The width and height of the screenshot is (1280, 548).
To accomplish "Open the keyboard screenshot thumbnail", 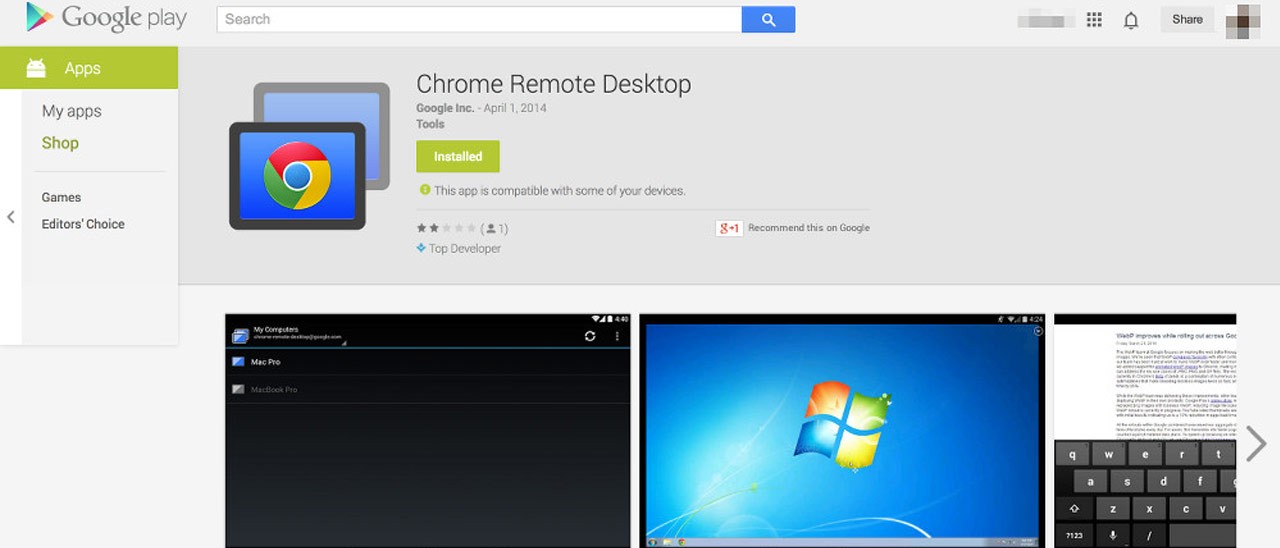I will click(x=1145, y=430).
